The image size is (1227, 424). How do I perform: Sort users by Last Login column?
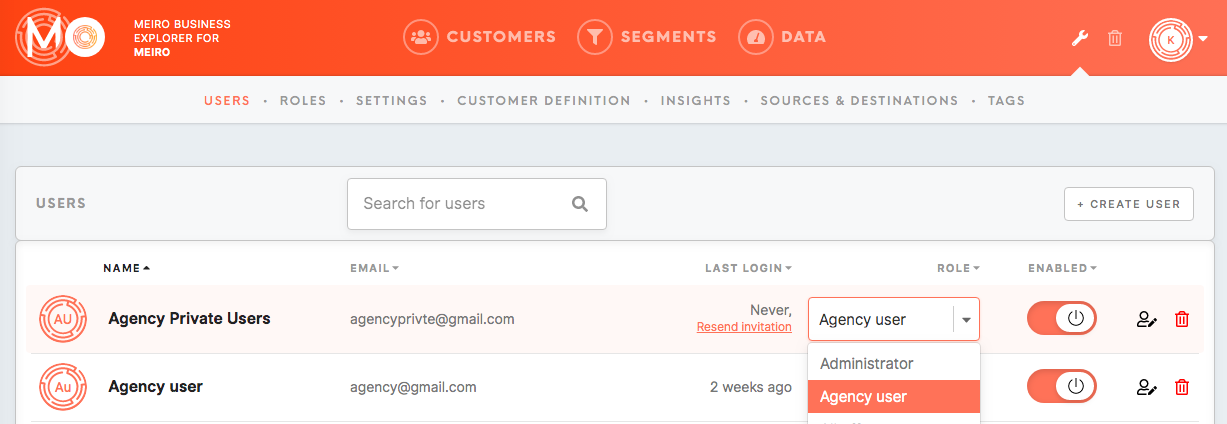click(748, 268)
